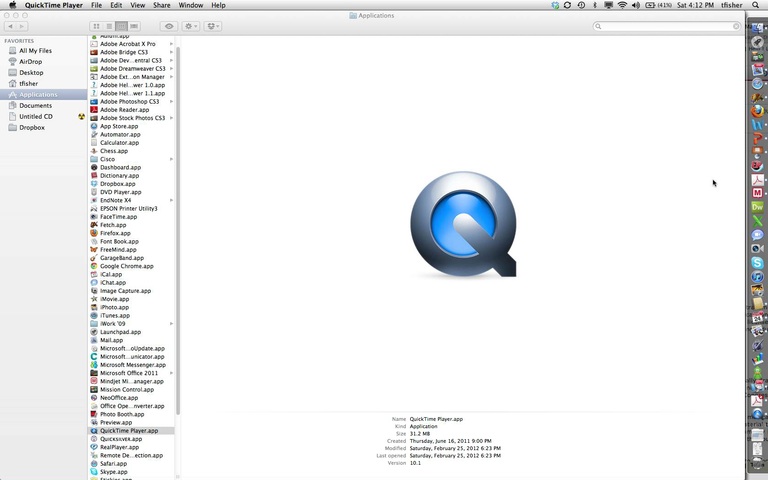Switch Finder to icon view

[97, 26]
